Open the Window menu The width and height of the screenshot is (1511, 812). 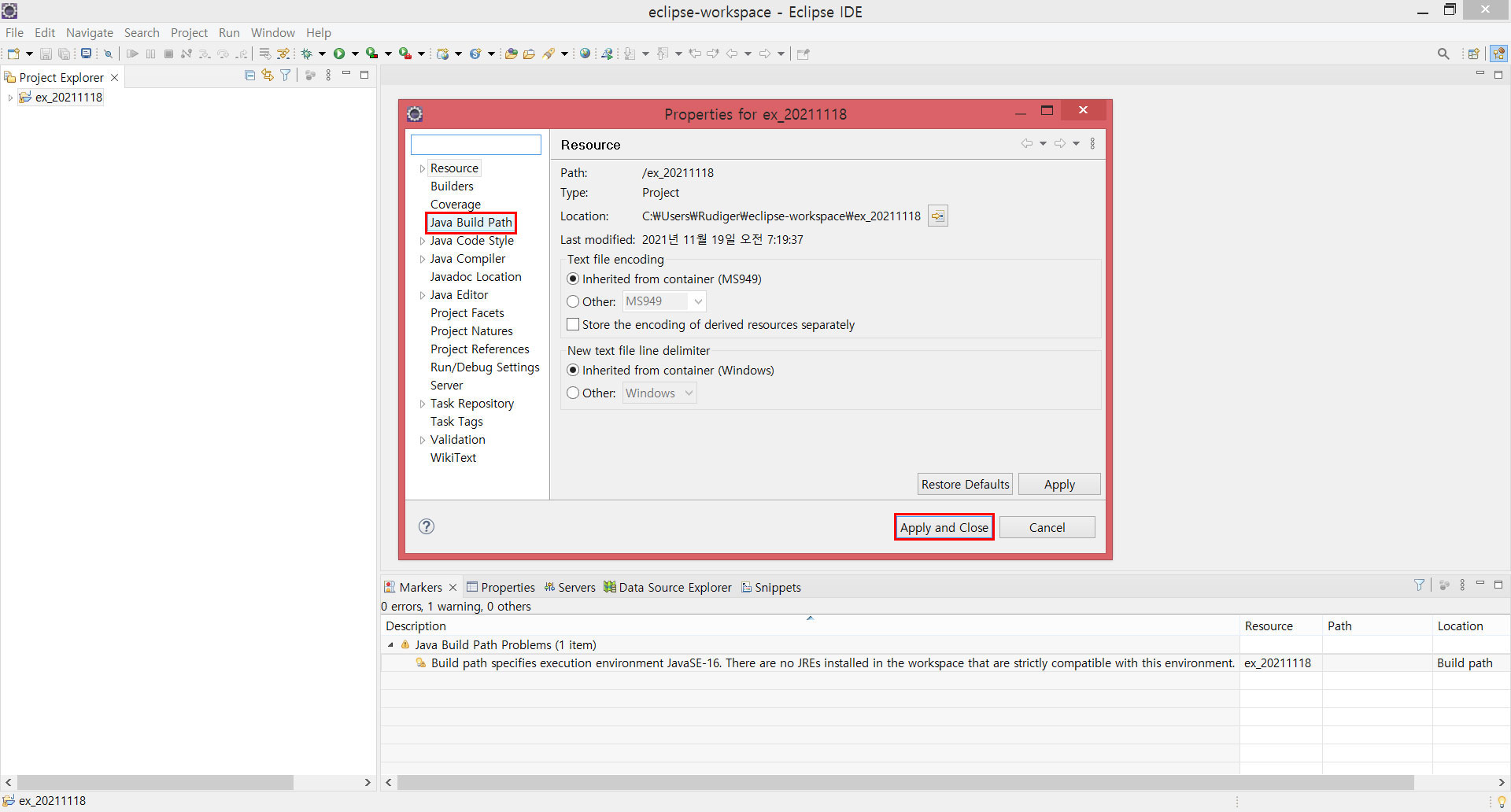272,32
